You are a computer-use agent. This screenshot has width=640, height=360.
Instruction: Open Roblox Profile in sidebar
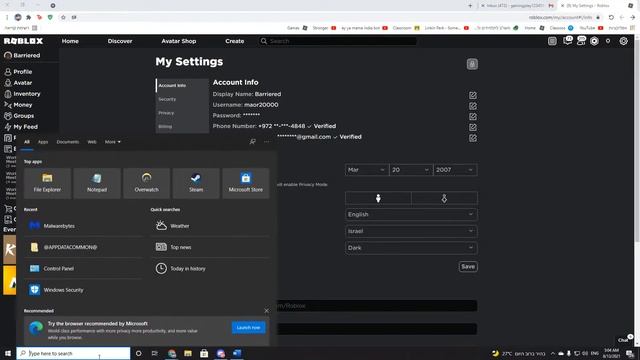(x=18, y=71)
